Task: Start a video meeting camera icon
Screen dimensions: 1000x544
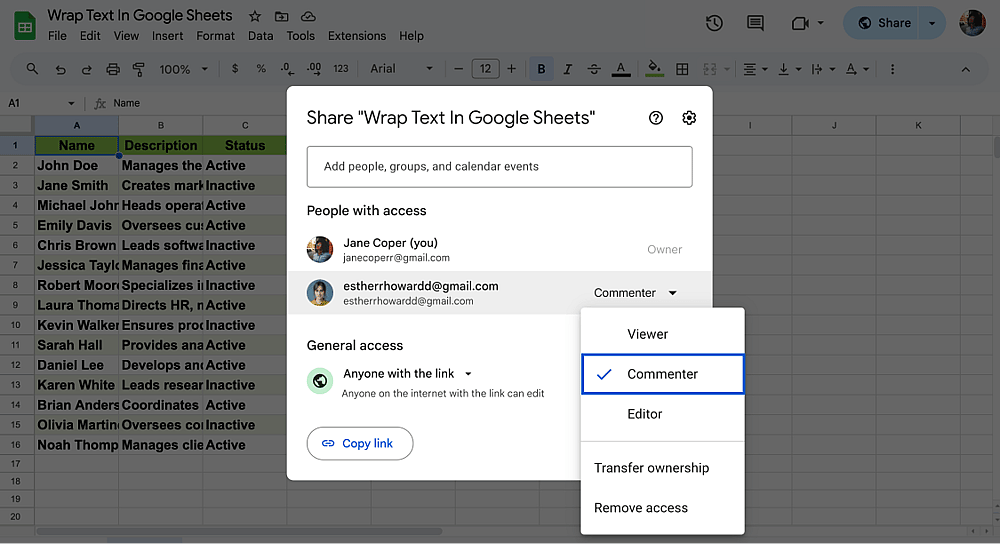Action: tap(800, 23)
